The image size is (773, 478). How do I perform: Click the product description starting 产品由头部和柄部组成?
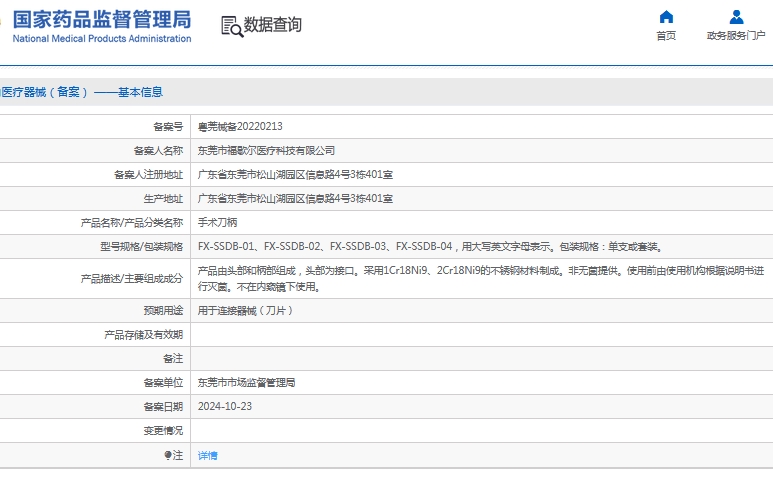(481, 278)
